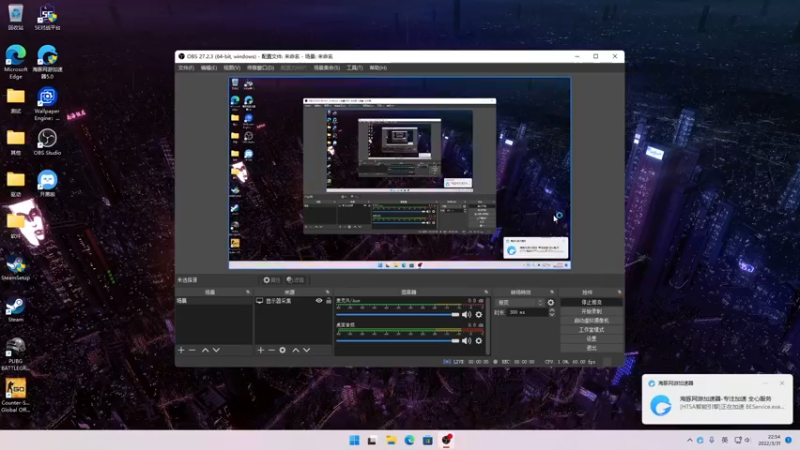Open the 帮助(H) menu
Viewport: 800px width, 450px height.
(x=378, y=68)
